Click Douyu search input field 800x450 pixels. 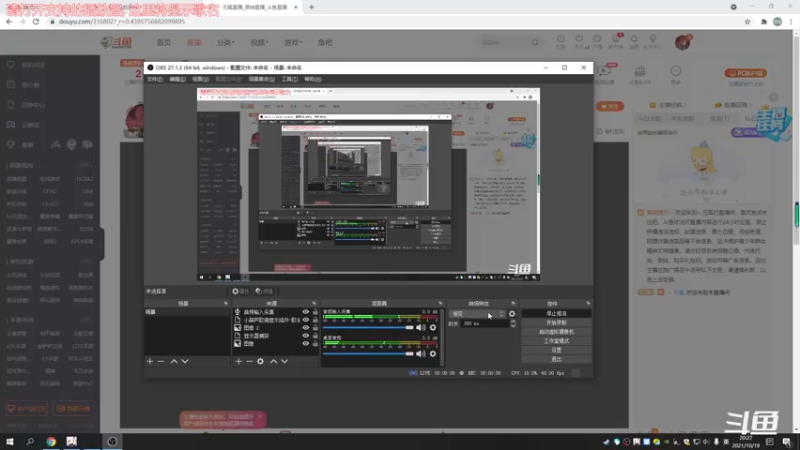point(505,42)
